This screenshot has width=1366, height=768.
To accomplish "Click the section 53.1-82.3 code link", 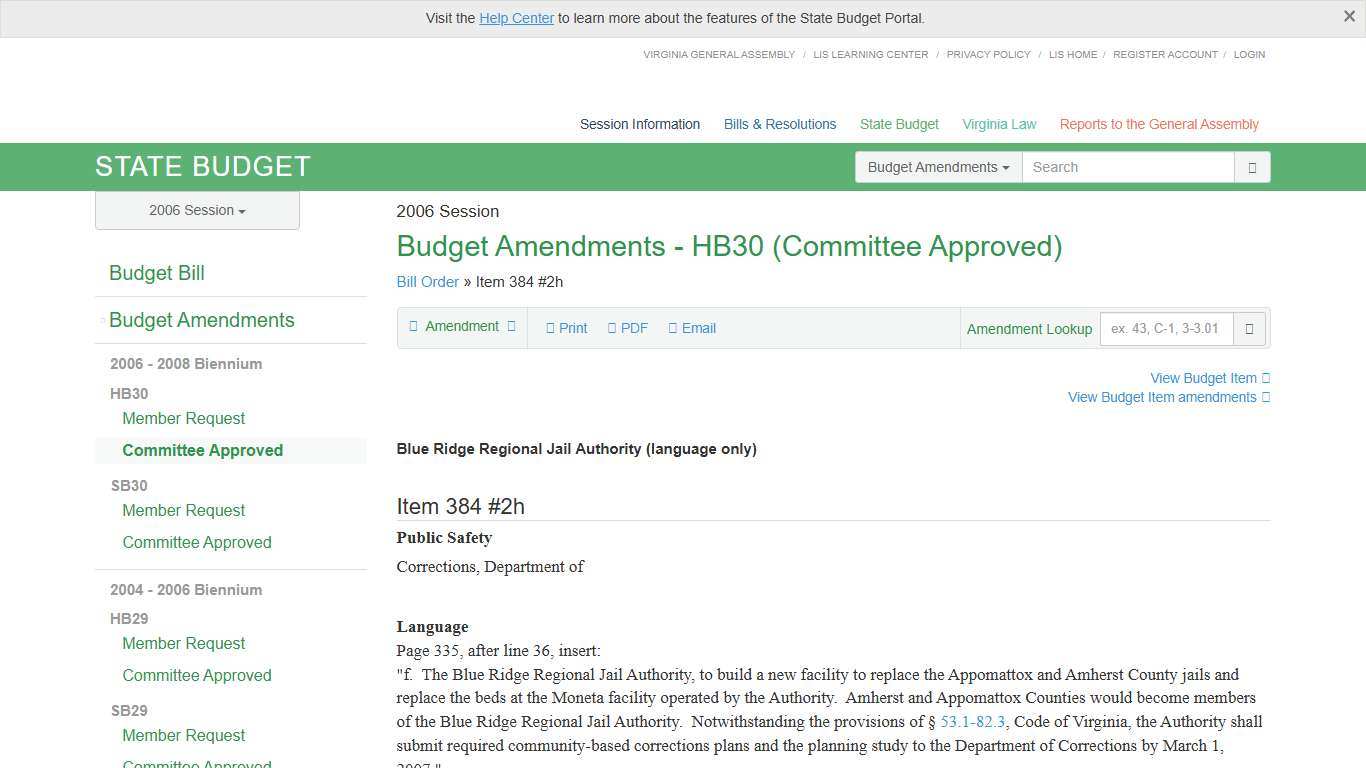I will click(971, 721).
